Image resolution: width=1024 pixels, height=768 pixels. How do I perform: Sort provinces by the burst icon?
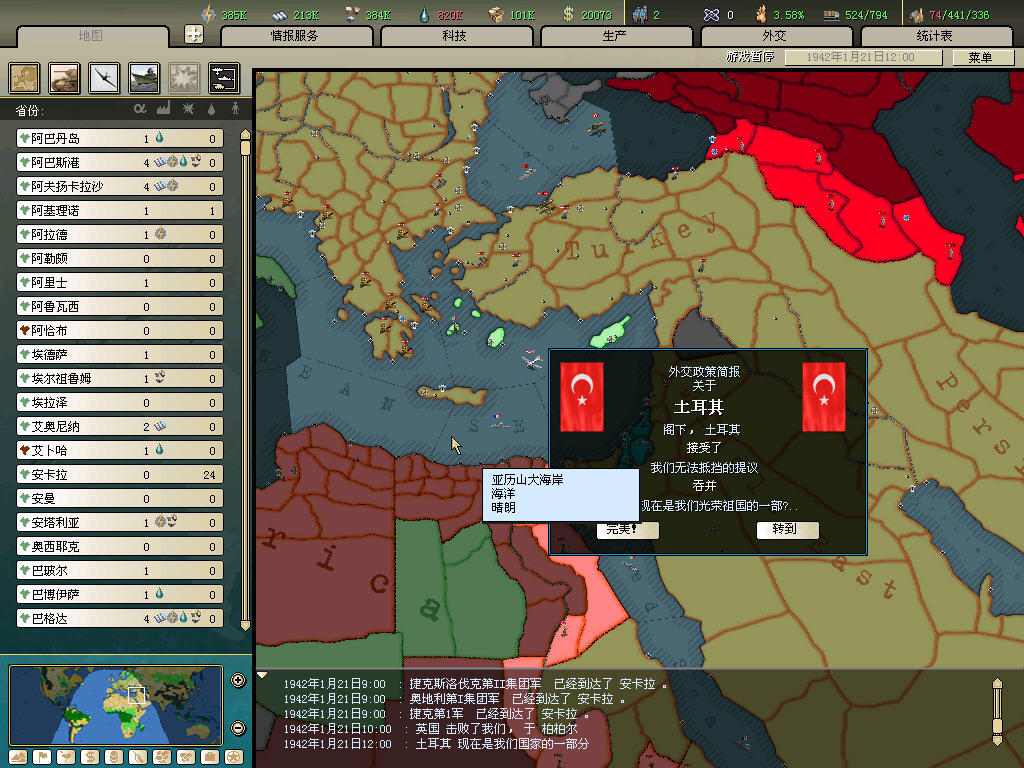pyautogui.click(x=188, y=108)
